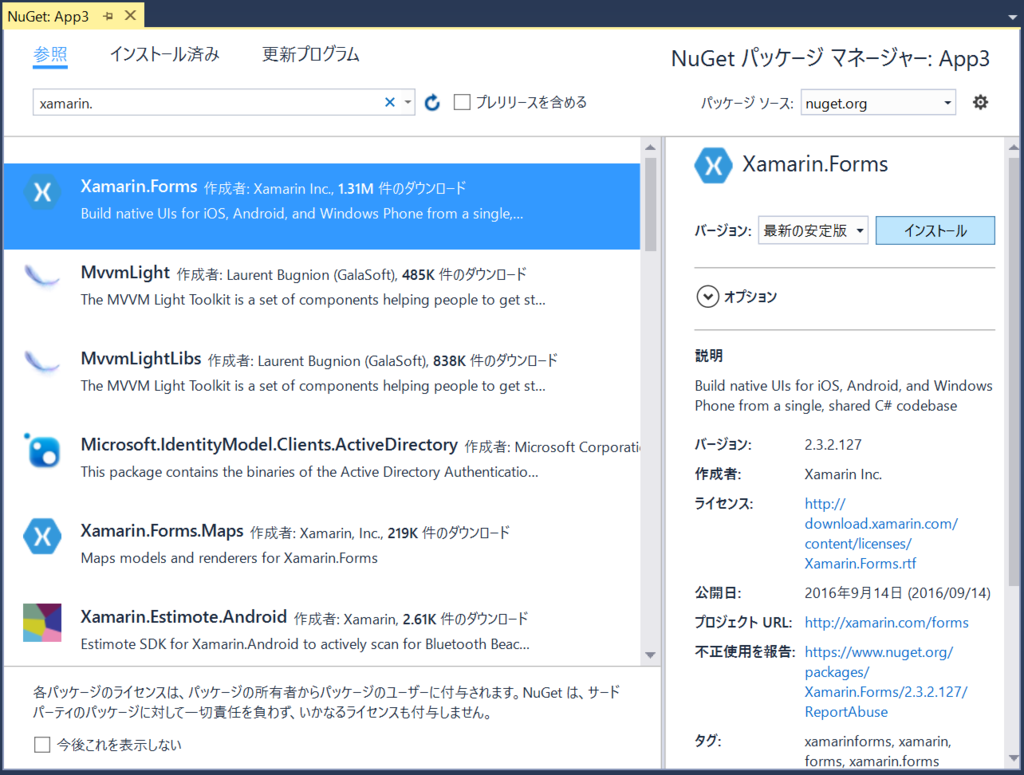The height and width of the screenshot is (775, 1024).
Task: Click the ActiveDirectory package icon
Action: (x=42, y=450)
